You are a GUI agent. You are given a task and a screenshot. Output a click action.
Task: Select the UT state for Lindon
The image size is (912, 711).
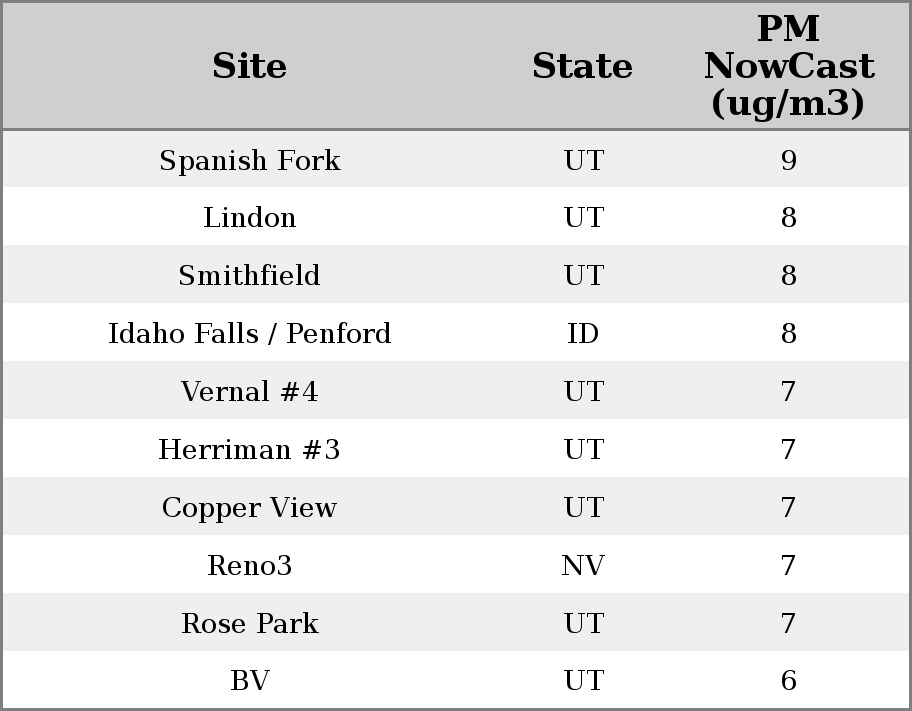tap(583, 218)
